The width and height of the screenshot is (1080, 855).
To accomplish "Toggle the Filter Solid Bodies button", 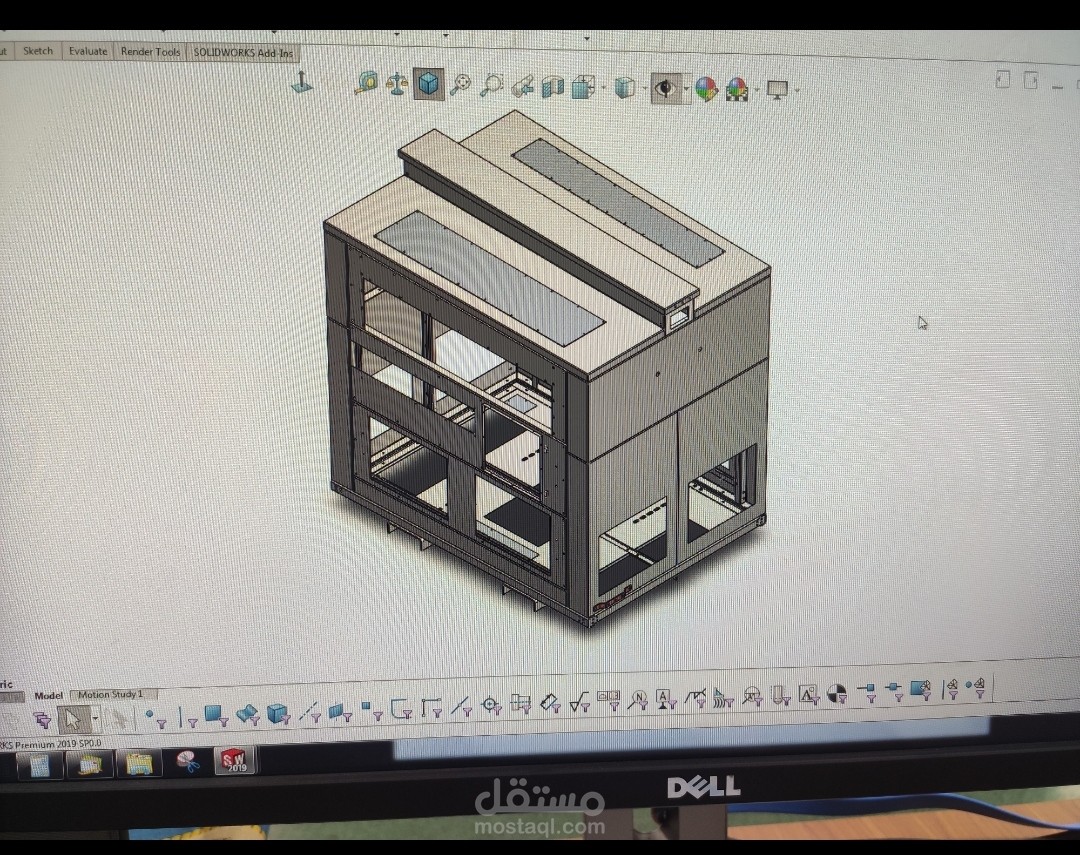I will click(x=278, y=714).
